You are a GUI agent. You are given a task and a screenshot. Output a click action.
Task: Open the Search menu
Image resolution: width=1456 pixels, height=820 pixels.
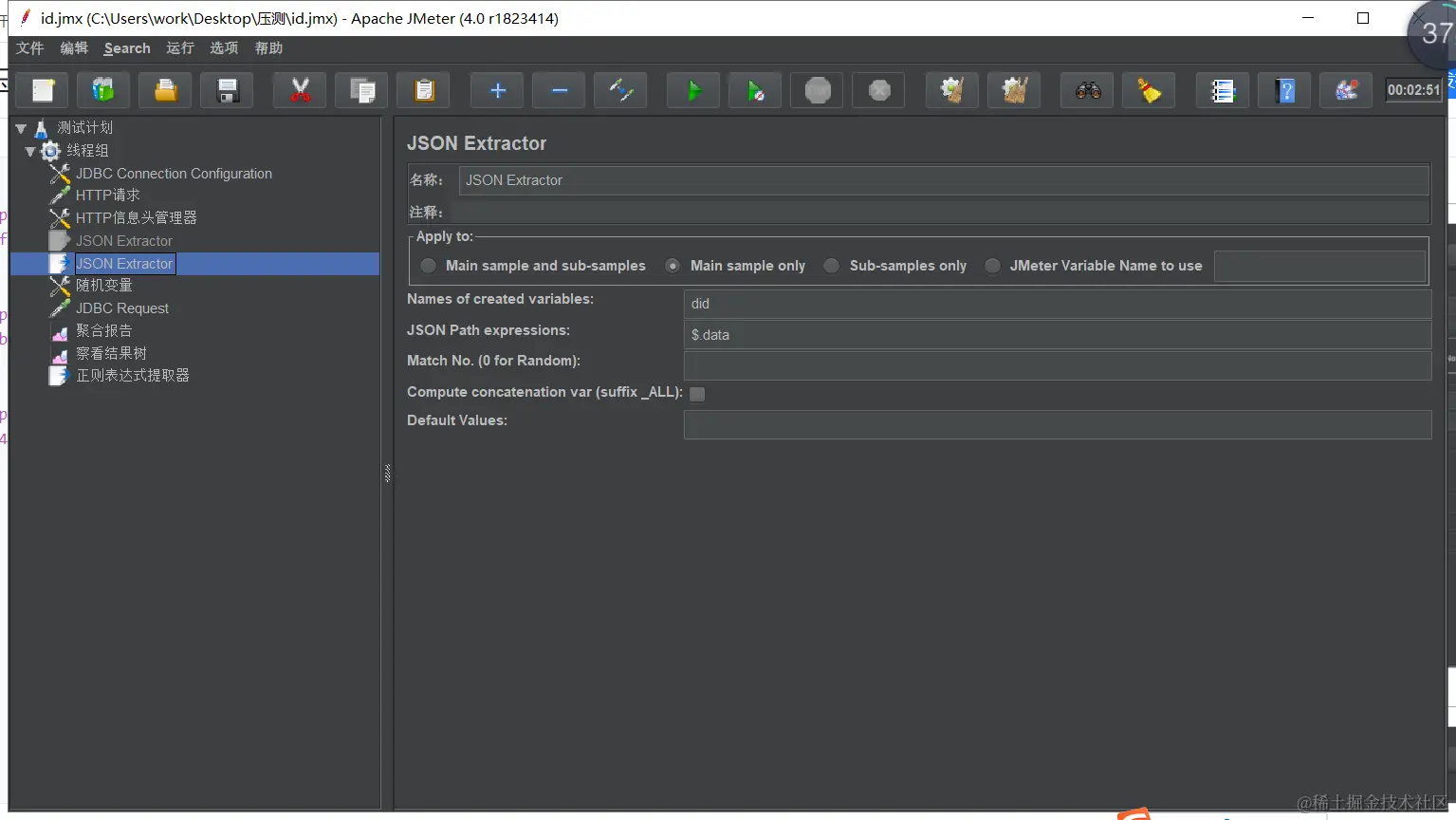pos(127,48)
